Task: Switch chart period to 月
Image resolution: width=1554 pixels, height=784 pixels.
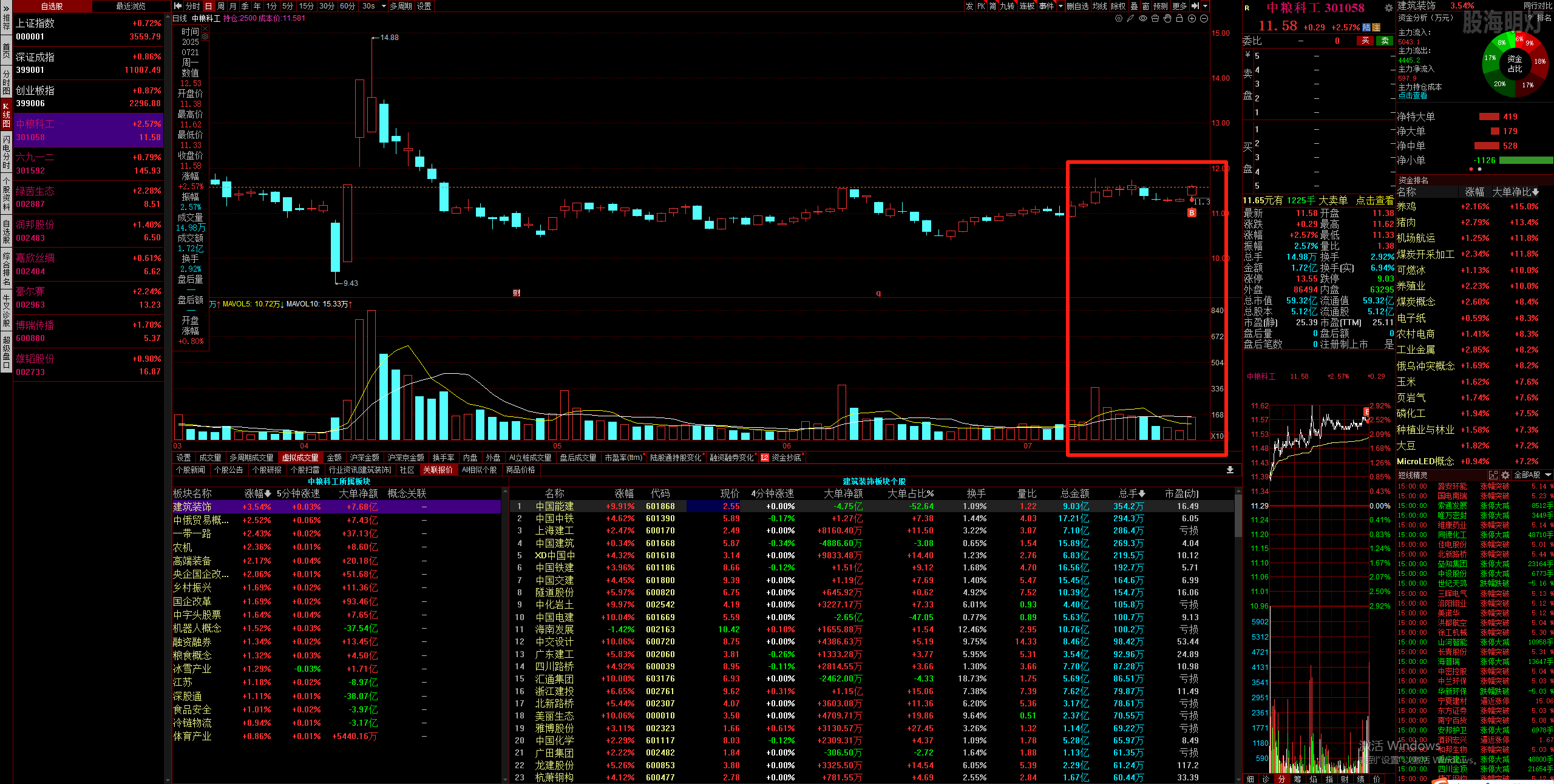Action: pos(233,6)
